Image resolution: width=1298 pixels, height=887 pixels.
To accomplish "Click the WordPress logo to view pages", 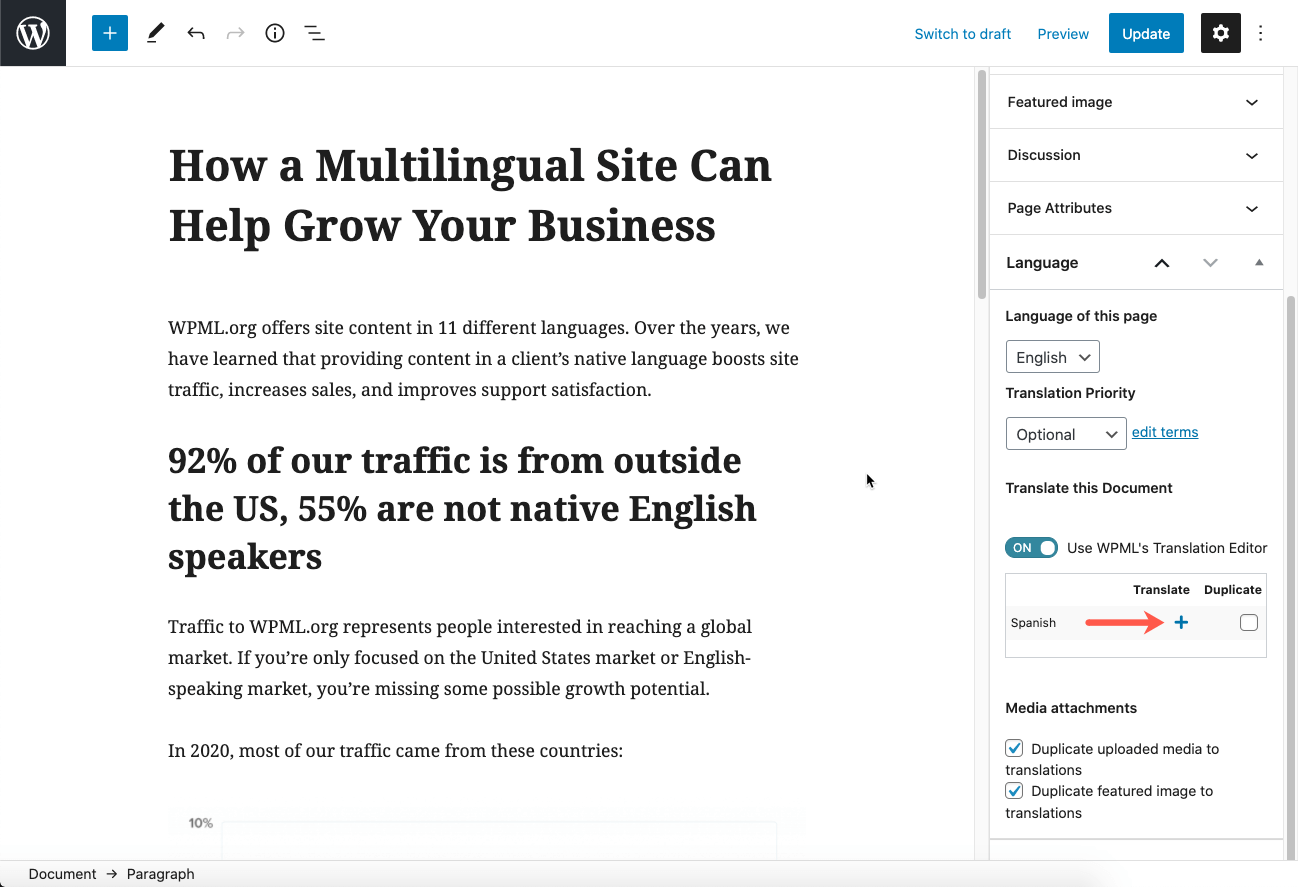I will click(33, 33).
